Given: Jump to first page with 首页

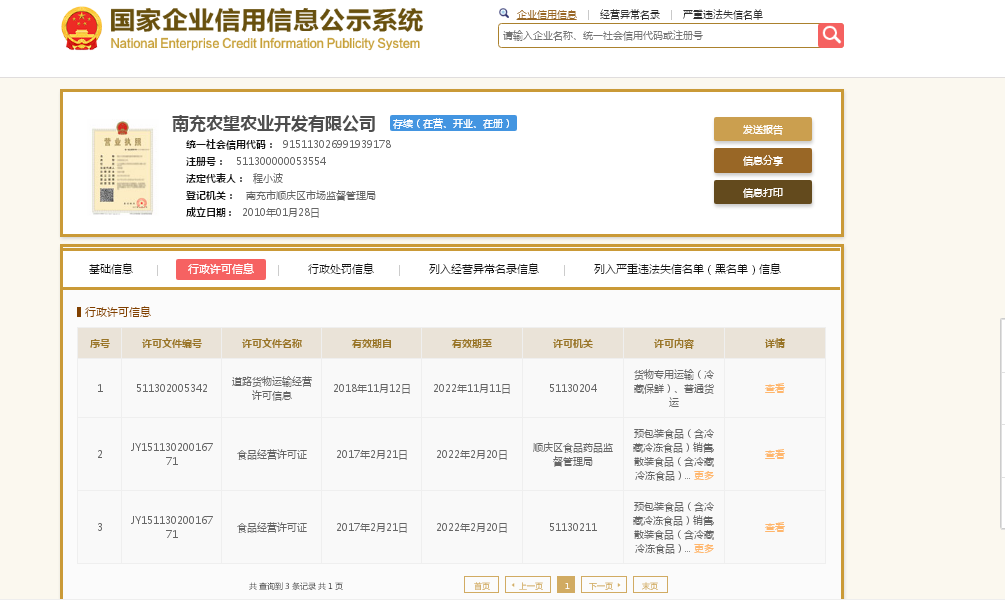Looking at the screenshot, I should tap(482, 586).
